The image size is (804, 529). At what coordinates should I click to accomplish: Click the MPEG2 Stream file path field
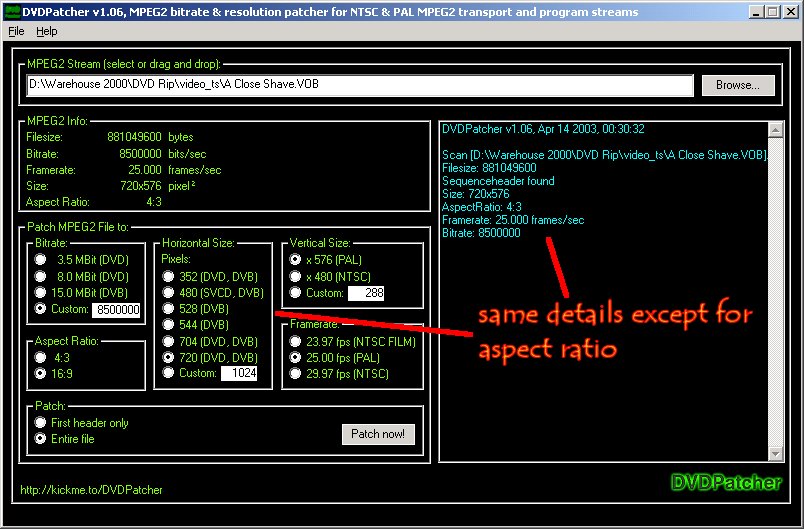[360, 85]
